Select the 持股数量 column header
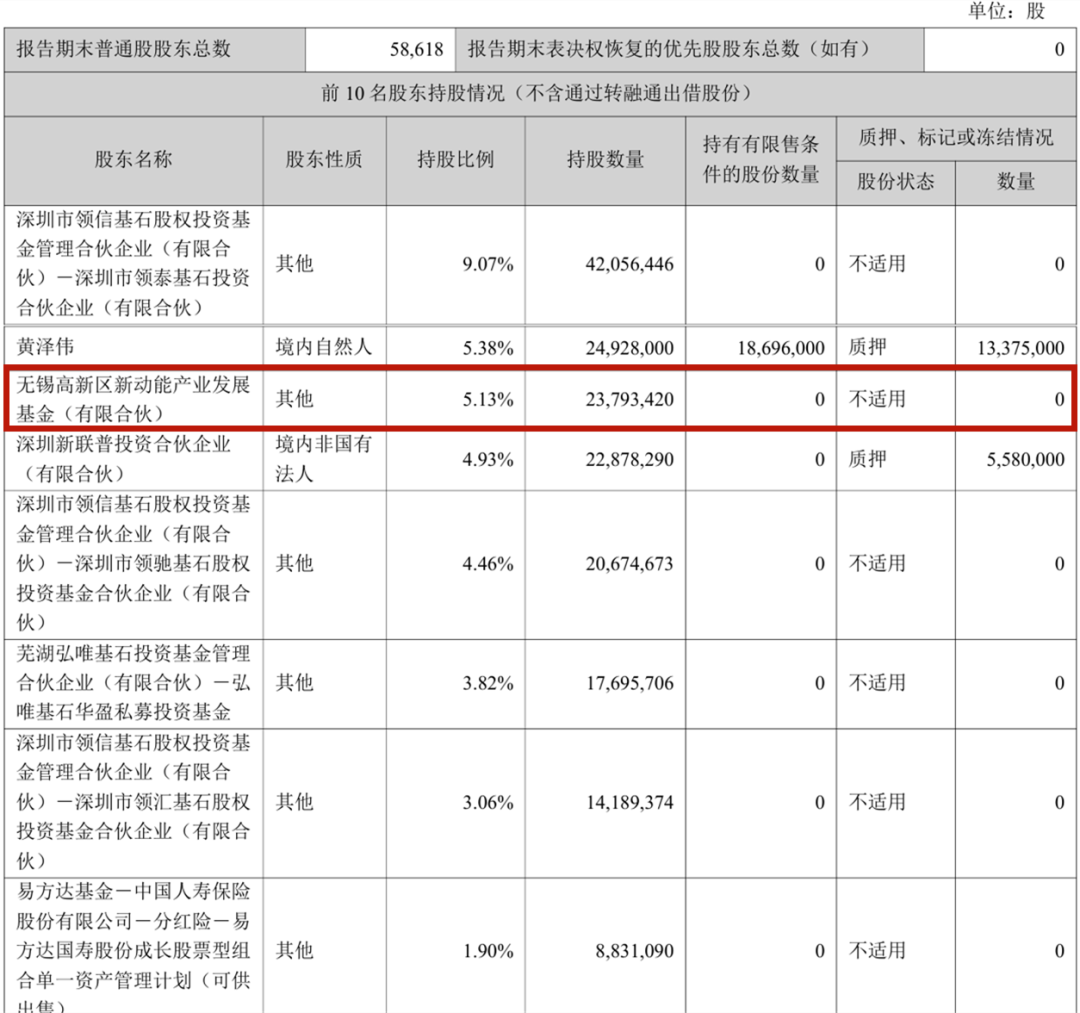The width and height of the screenshot is (1080, 1013). (x=605, y=160)
